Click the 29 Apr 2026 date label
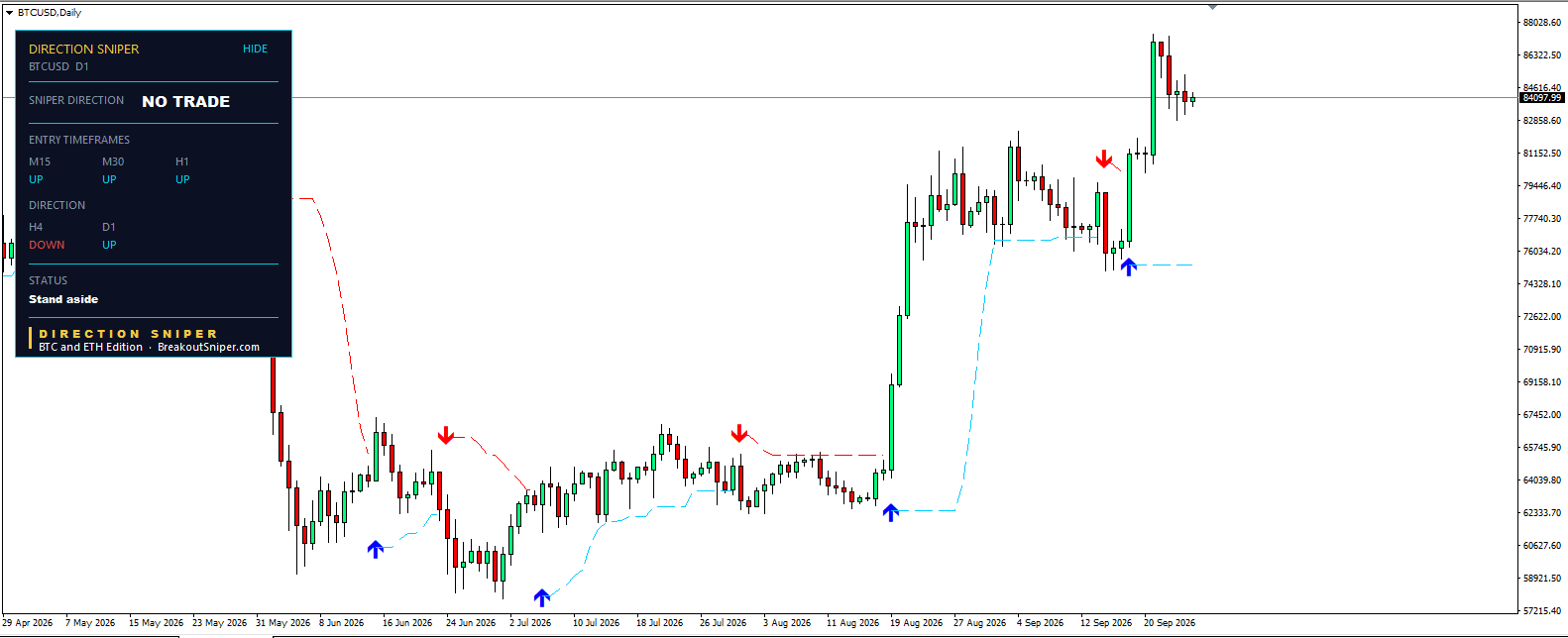The image size is (1568, 638). pos(28,623)
